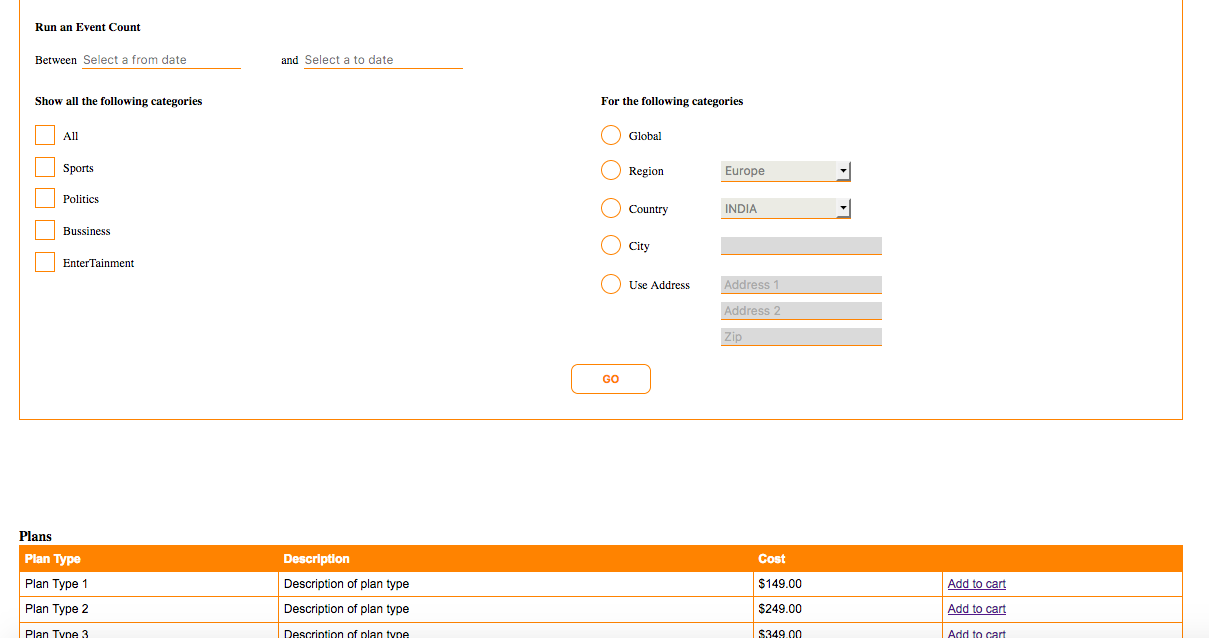Click the $149.00 cost cell
This screenshot has width=1209, height=638.
coord(848,584)
